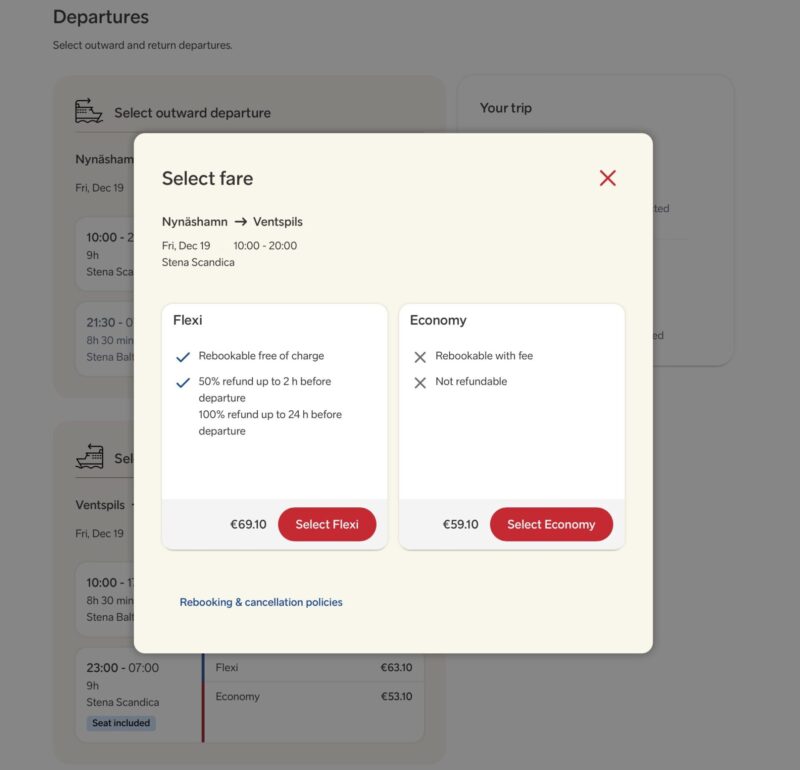Click the €69.10 Flexi price

(x=248, y=525)
